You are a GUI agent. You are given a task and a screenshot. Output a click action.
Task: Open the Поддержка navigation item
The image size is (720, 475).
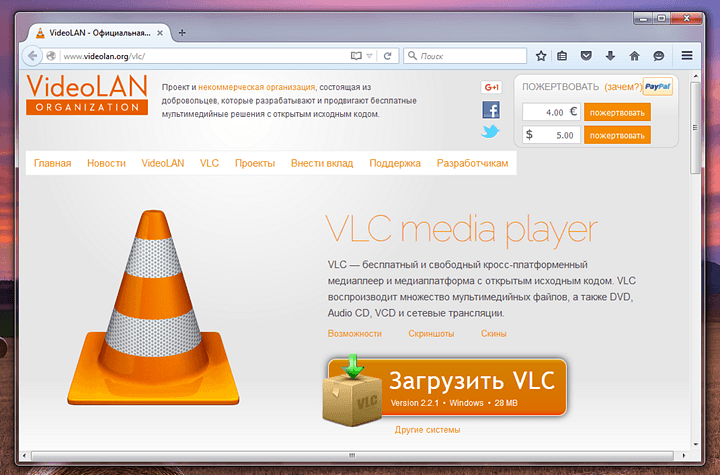click(395, 163)
